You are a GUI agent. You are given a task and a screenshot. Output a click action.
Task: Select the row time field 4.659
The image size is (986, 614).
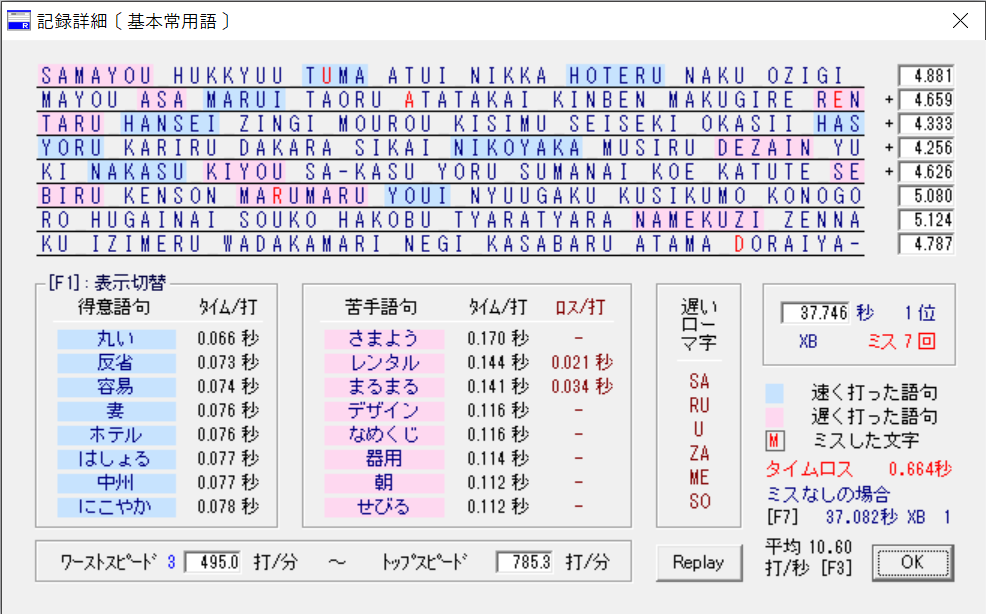click(926, 99)
